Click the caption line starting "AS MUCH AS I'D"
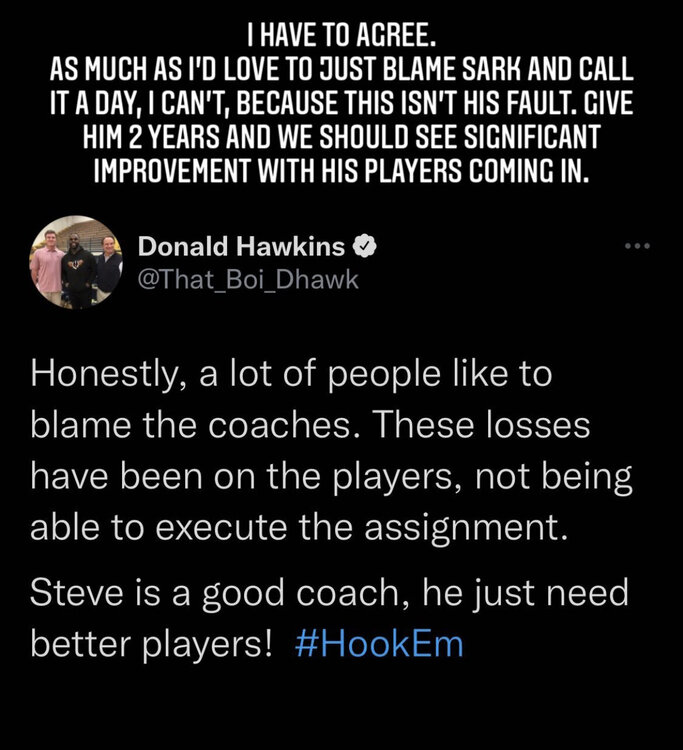This screenshot has width=683, height=750. coord(342,70)
